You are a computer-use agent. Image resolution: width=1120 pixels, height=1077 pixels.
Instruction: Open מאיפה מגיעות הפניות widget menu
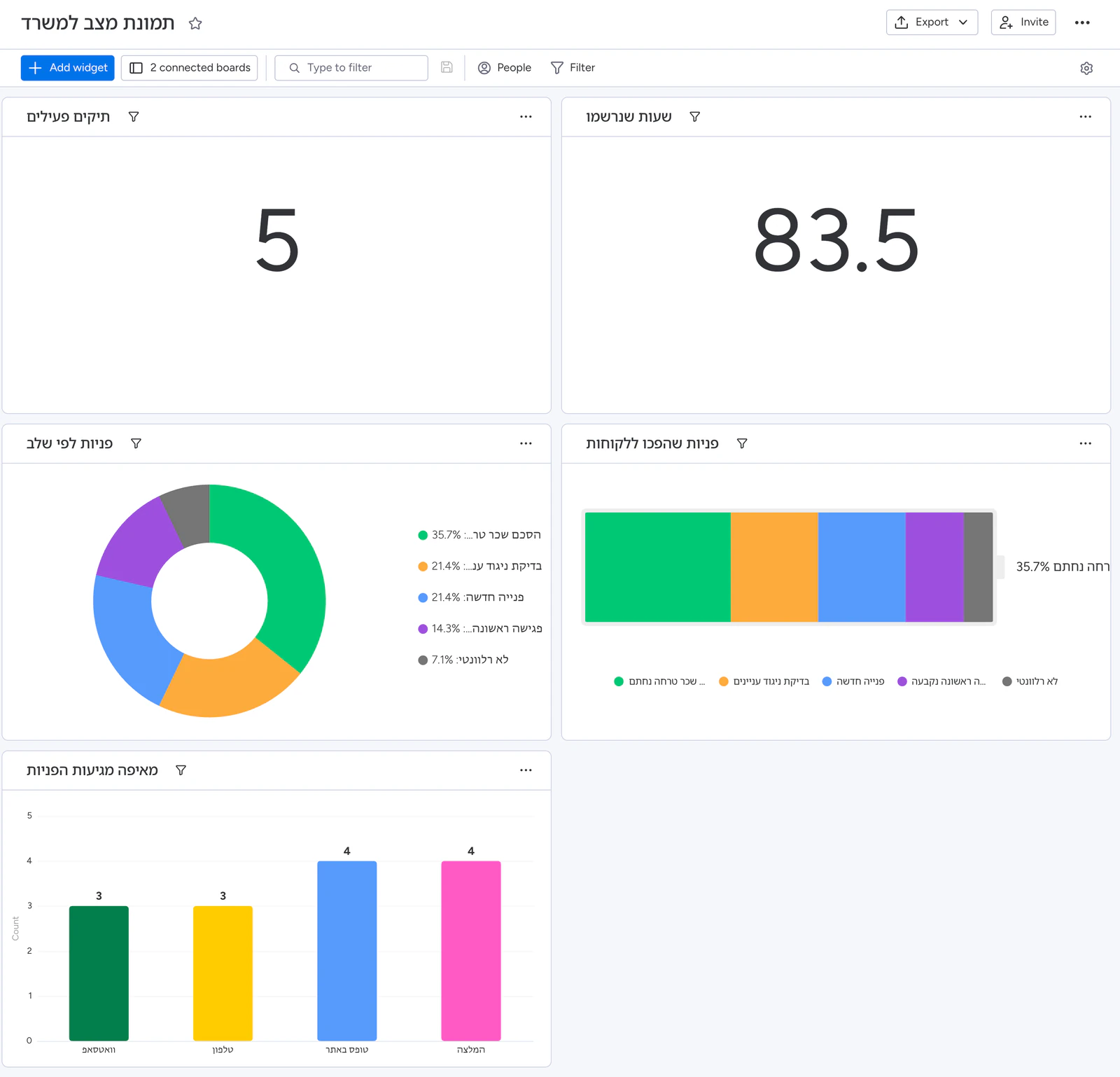pos(526,770)
